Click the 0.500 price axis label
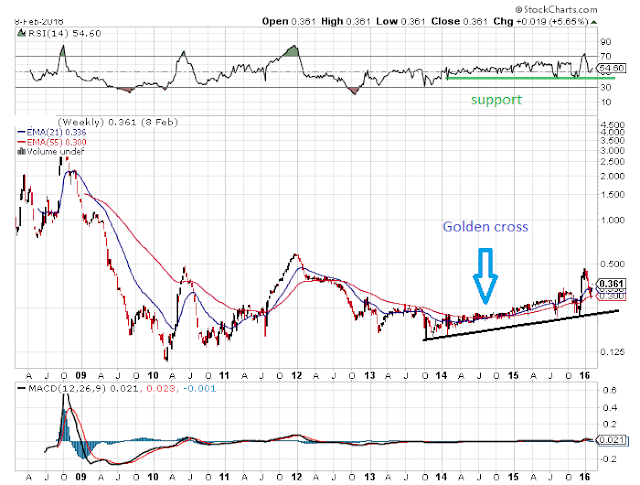This screenshot has width=640, height=485. 613,264
